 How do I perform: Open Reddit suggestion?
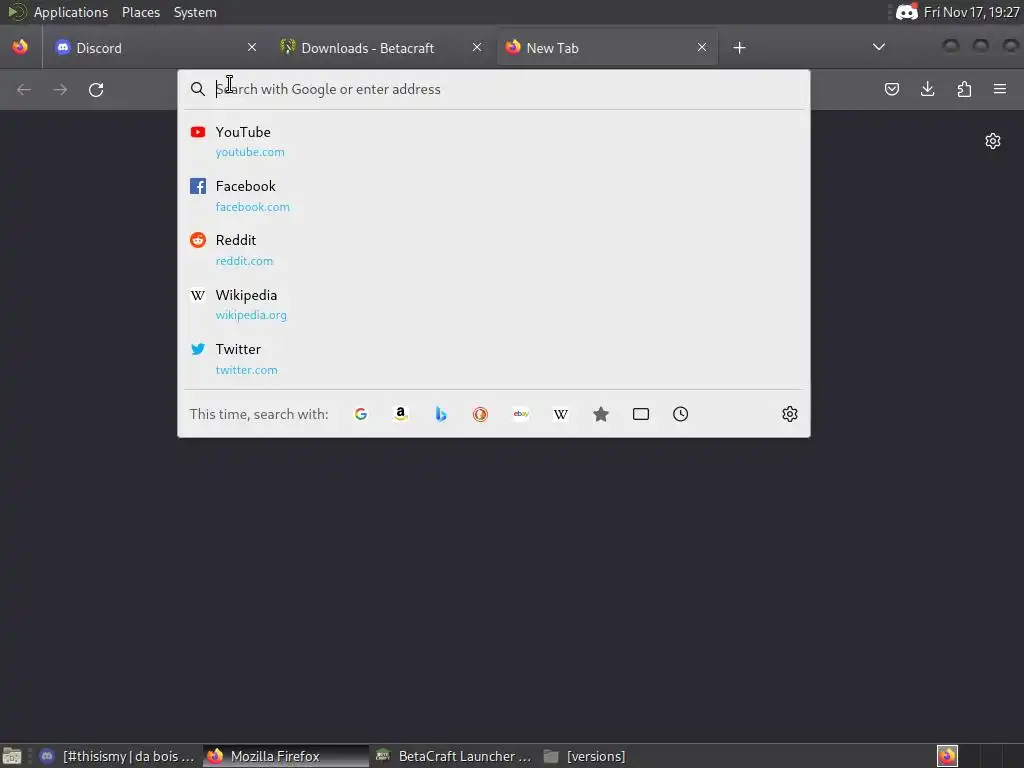tap(494, 250)
